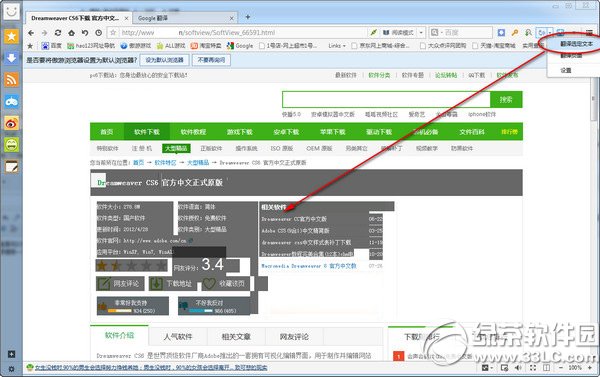Open the Downloads sidebar icon

11,58
